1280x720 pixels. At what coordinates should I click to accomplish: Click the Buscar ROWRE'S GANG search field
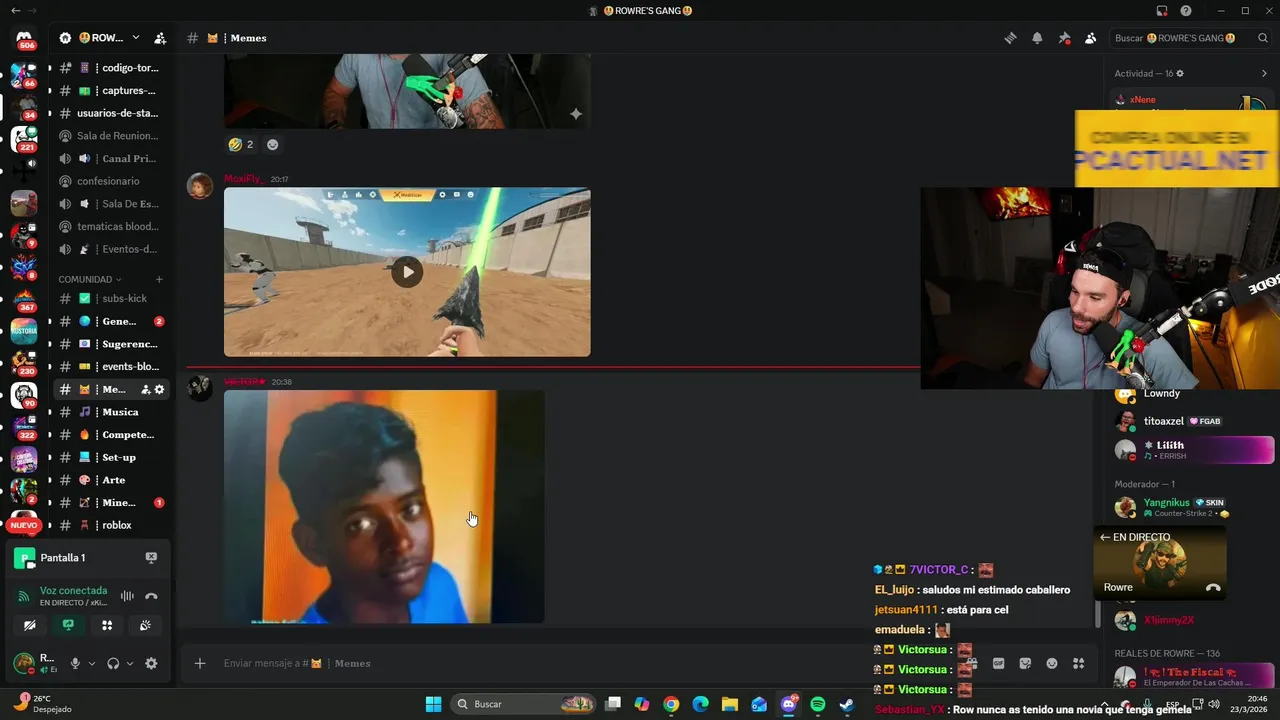click(x=1190, y=38)
